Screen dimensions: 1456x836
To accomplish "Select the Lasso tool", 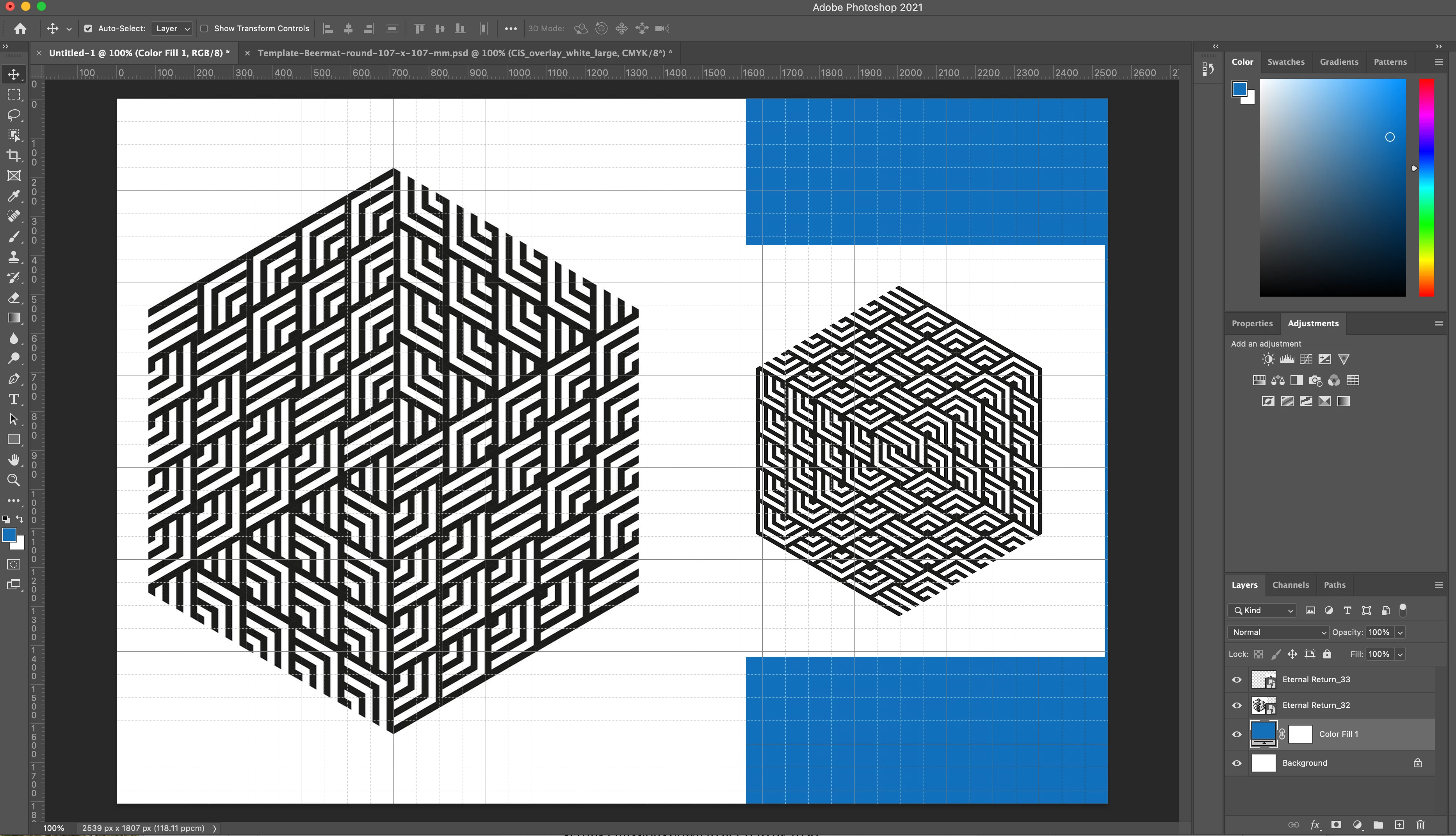I will pyautogui.click(x=14, y=115).
